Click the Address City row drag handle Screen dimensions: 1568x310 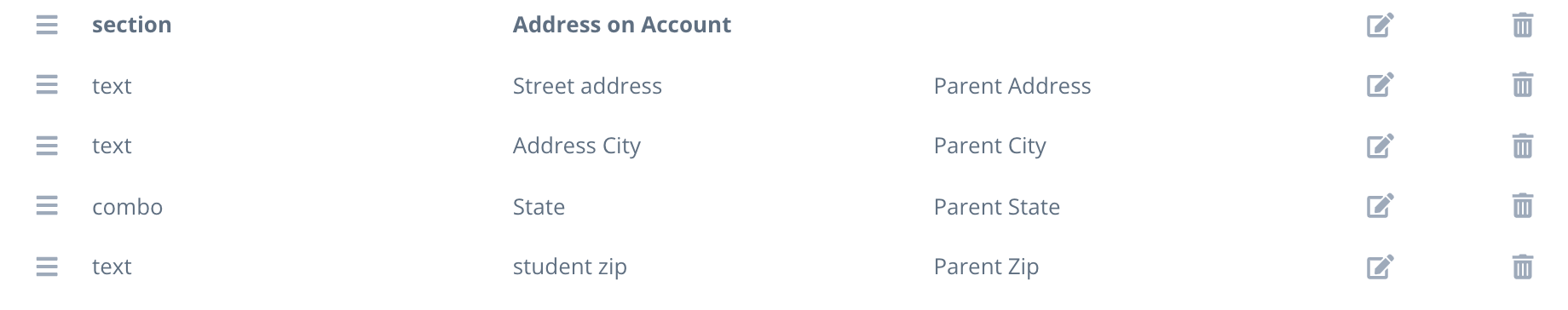pos(47,146)
